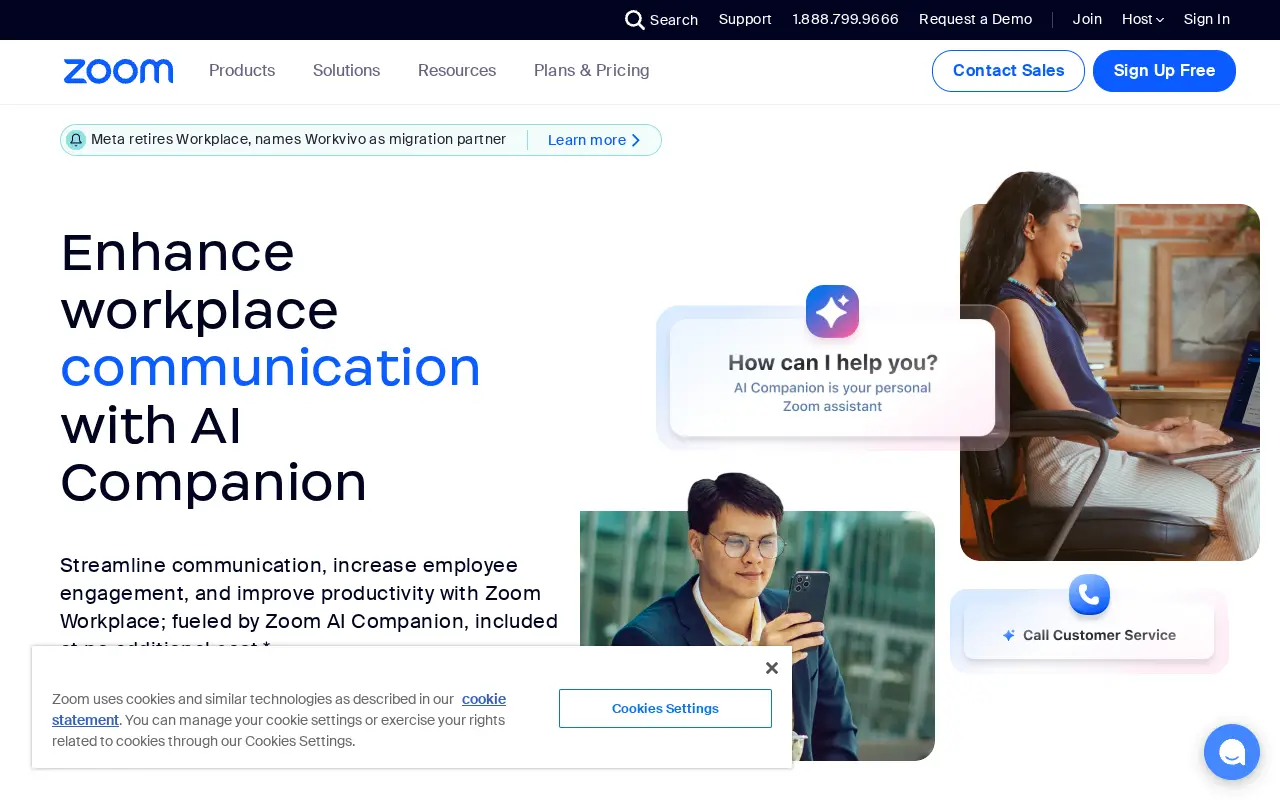The width and height of the screenshot is (1280, 800).
Task: Close the cookie banner
Action: pos(771,668)
